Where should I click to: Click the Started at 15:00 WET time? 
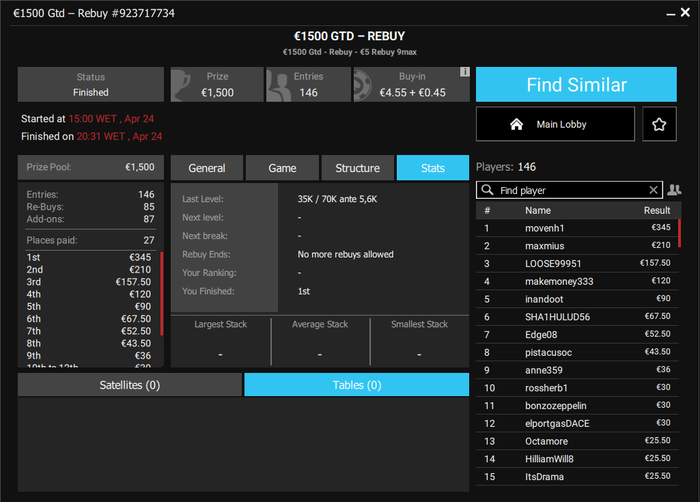(111, 119)
